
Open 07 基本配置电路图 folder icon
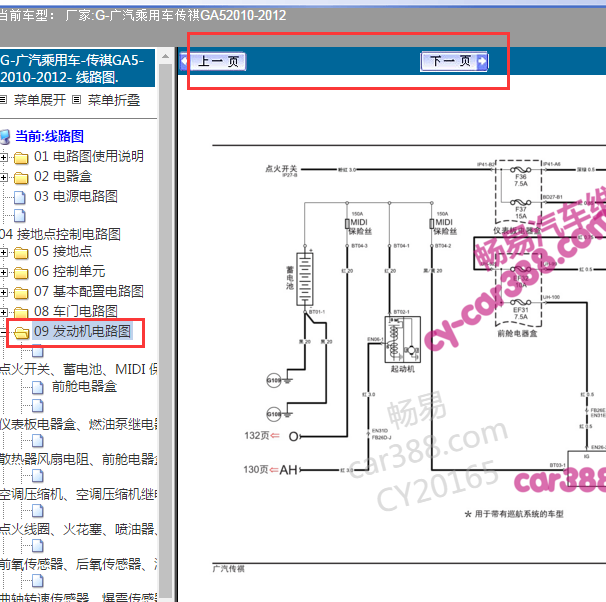pos(21,293)
